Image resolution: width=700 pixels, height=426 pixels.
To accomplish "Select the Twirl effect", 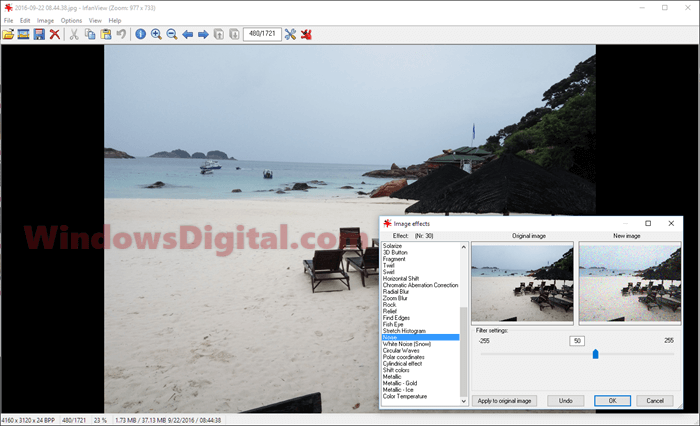I will tap(389, 265).
